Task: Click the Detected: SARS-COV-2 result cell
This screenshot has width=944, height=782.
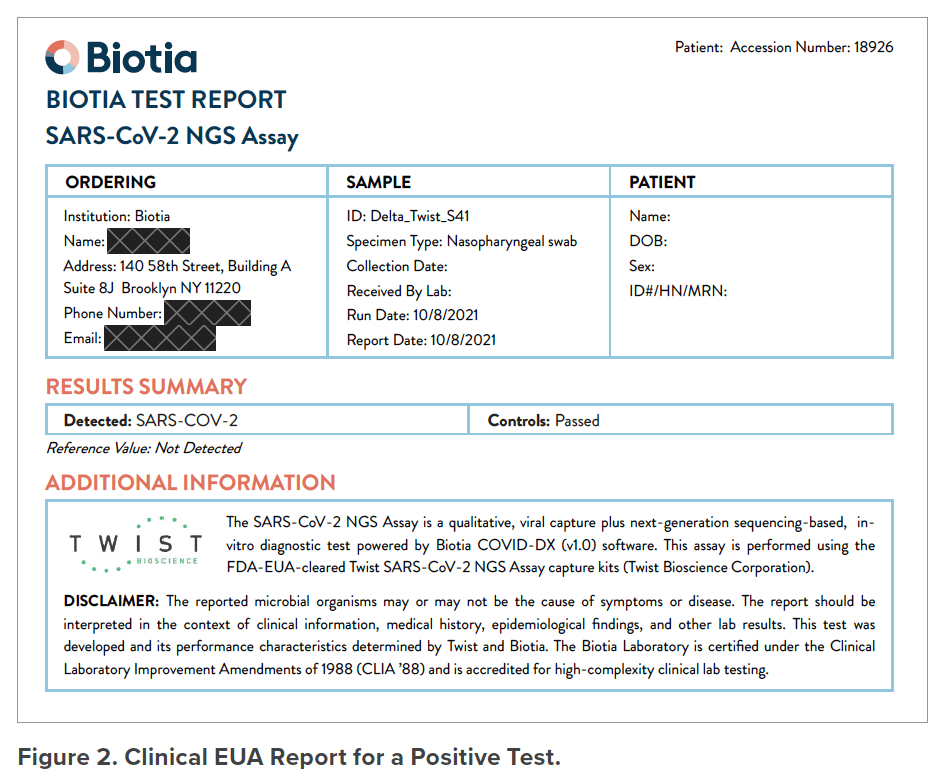Action: pos(151,421)
